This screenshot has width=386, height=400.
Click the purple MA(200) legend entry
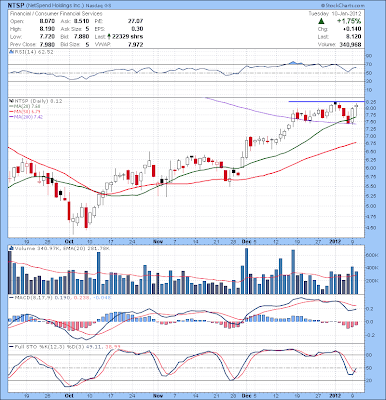point(26,117)
